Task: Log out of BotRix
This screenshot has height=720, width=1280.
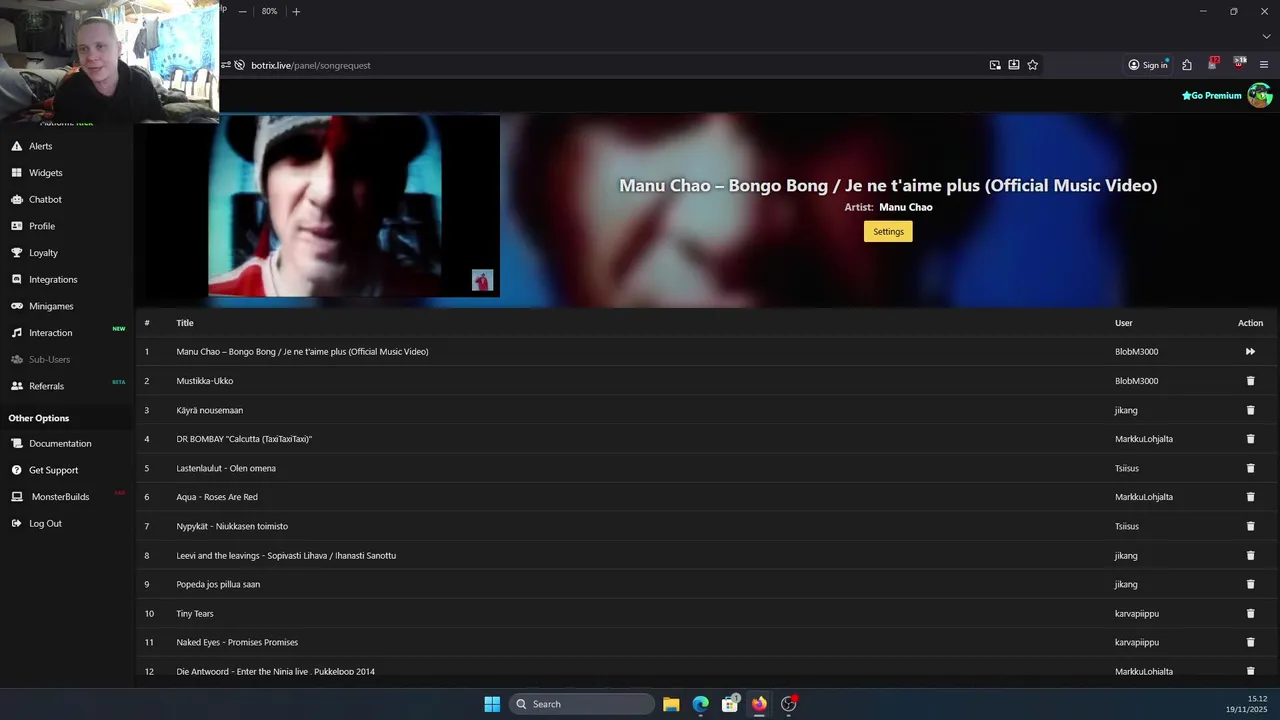Action: coord(45,523)
